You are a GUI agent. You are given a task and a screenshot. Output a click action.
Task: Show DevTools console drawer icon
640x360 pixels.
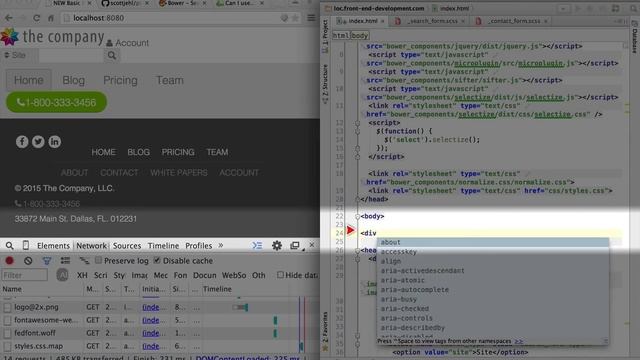tap(257, 245)
